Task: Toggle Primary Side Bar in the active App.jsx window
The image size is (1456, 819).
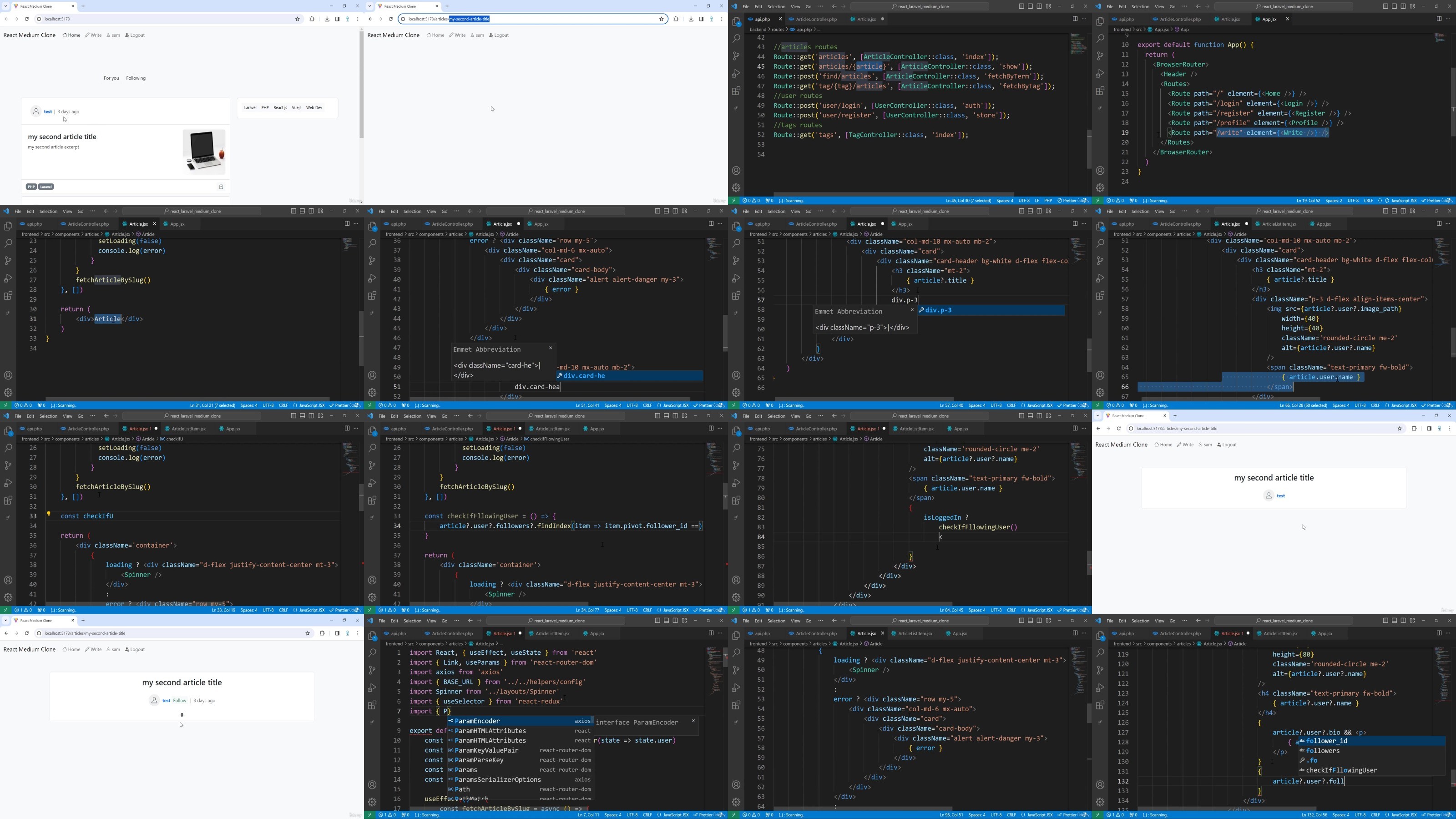Action: (1385, 6)
